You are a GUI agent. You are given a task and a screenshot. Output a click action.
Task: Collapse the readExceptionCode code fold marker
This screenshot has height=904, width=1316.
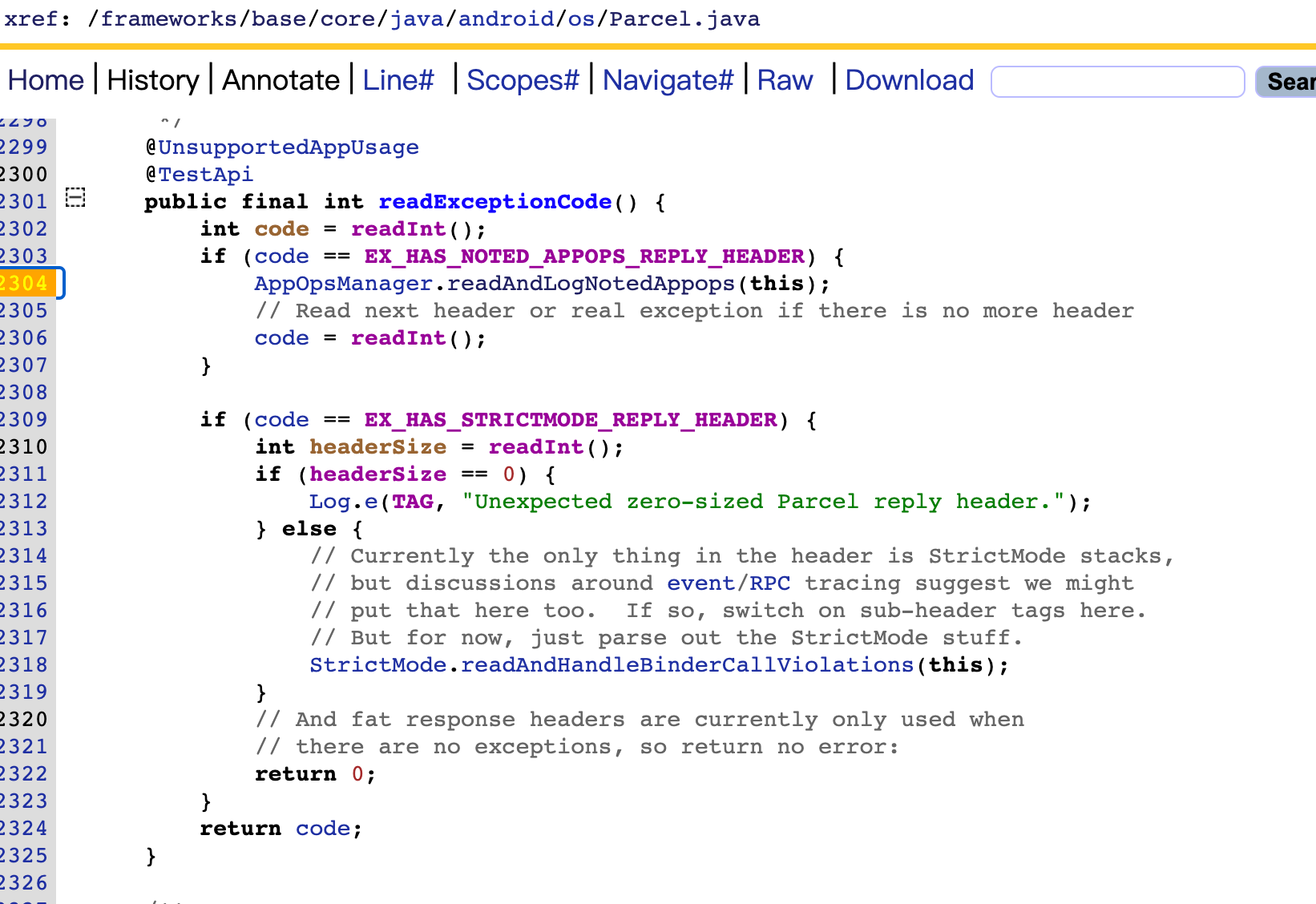[75, 199]
